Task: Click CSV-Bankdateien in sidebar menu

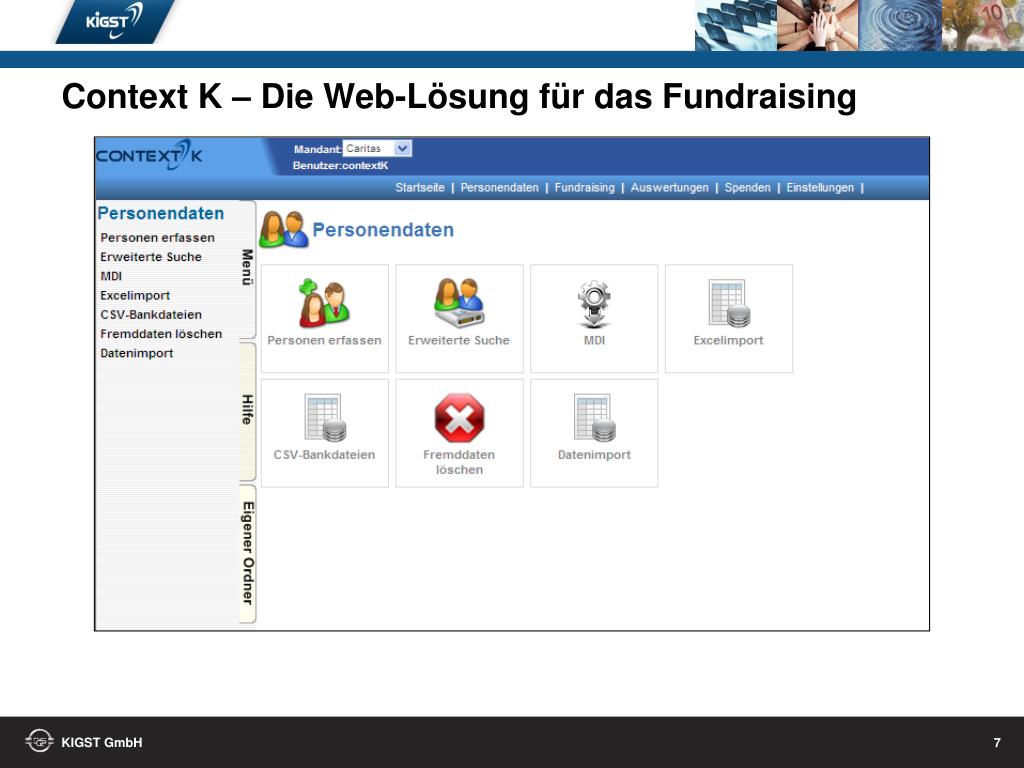Action: 151,315
